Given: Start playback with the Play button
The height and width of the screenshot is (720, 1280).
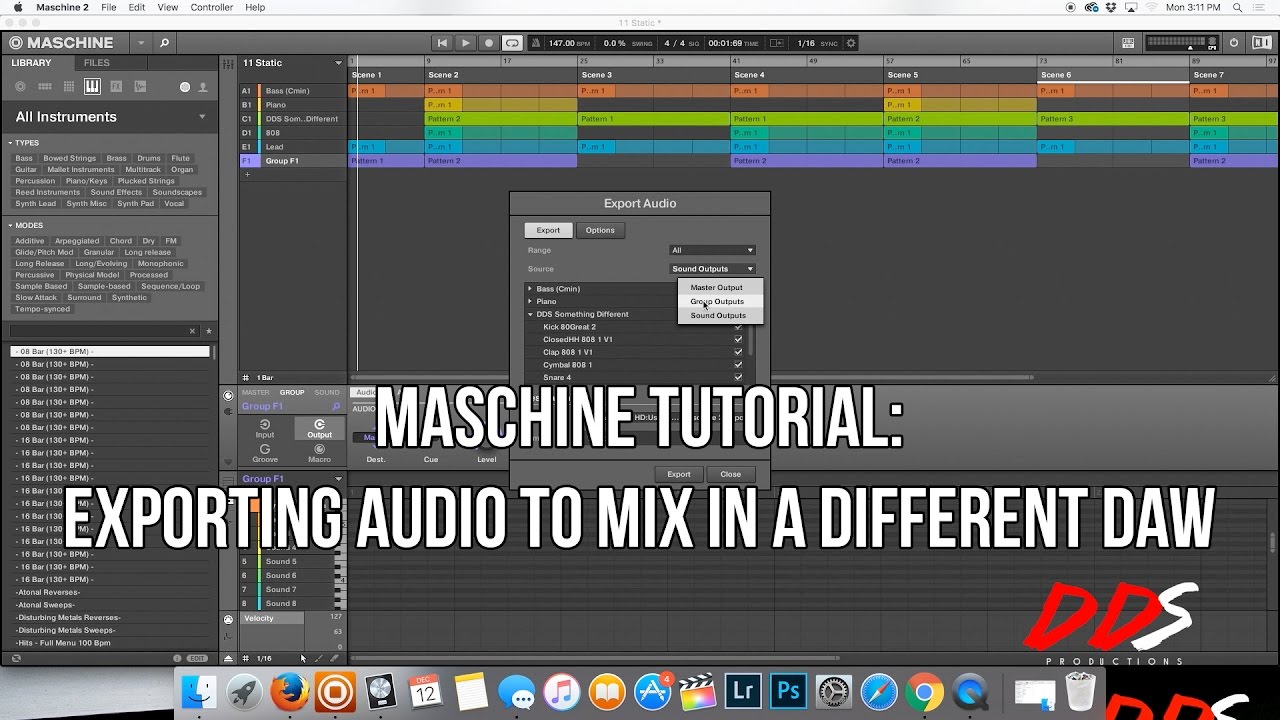Looking at the screenshot, I should pos(466,43).
